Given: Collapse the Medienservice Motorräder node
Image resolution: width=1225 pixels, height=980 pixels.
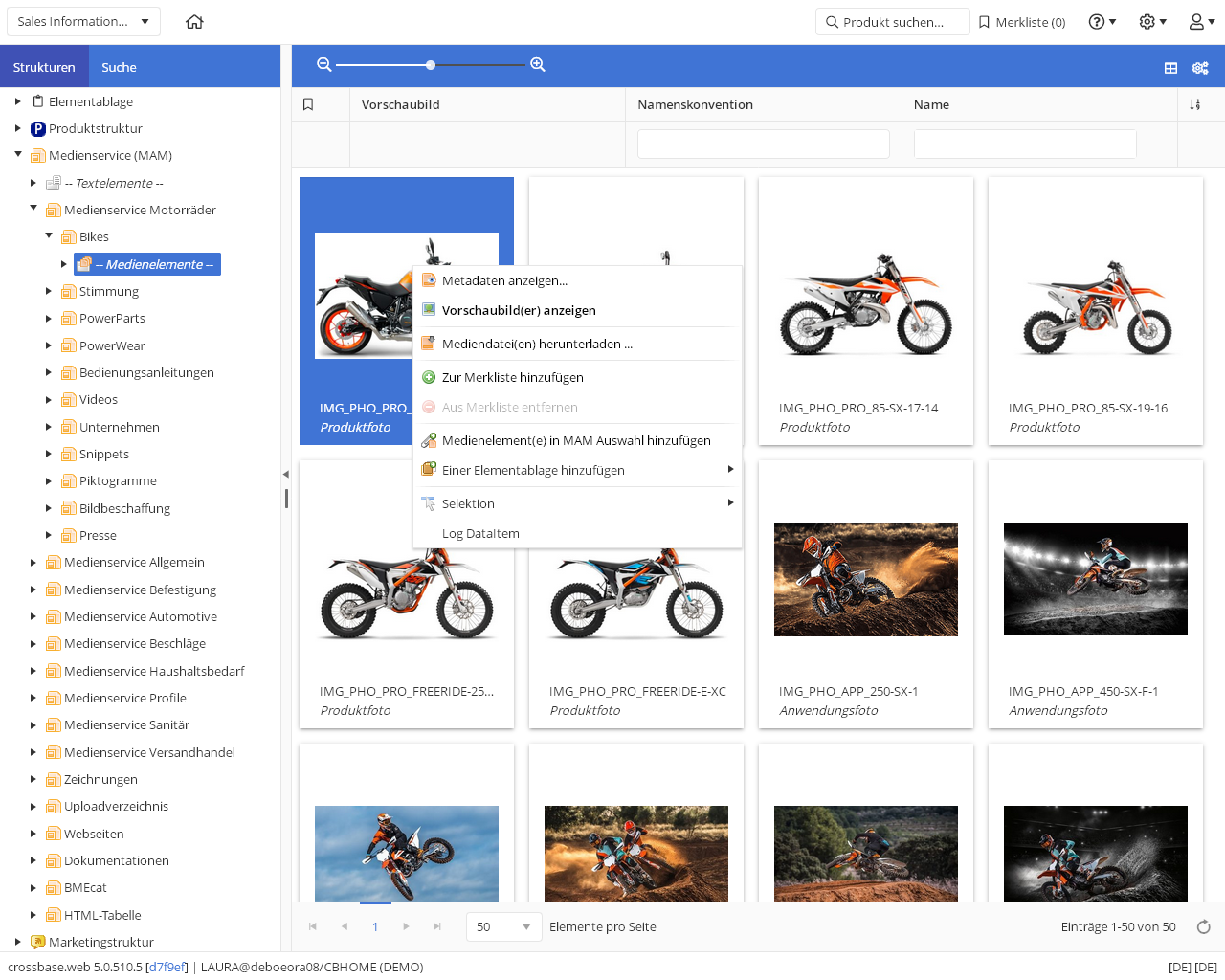Looking at the screenshot, I should click(x=33, y=209).
